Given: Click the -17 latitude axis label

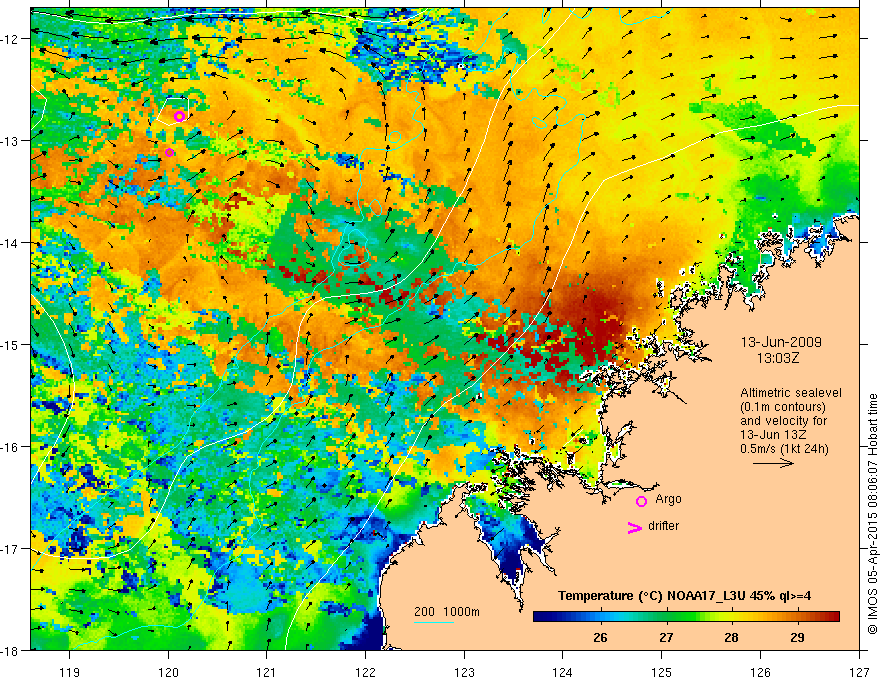Looking at the screenshot, I should tap(11, 548).
